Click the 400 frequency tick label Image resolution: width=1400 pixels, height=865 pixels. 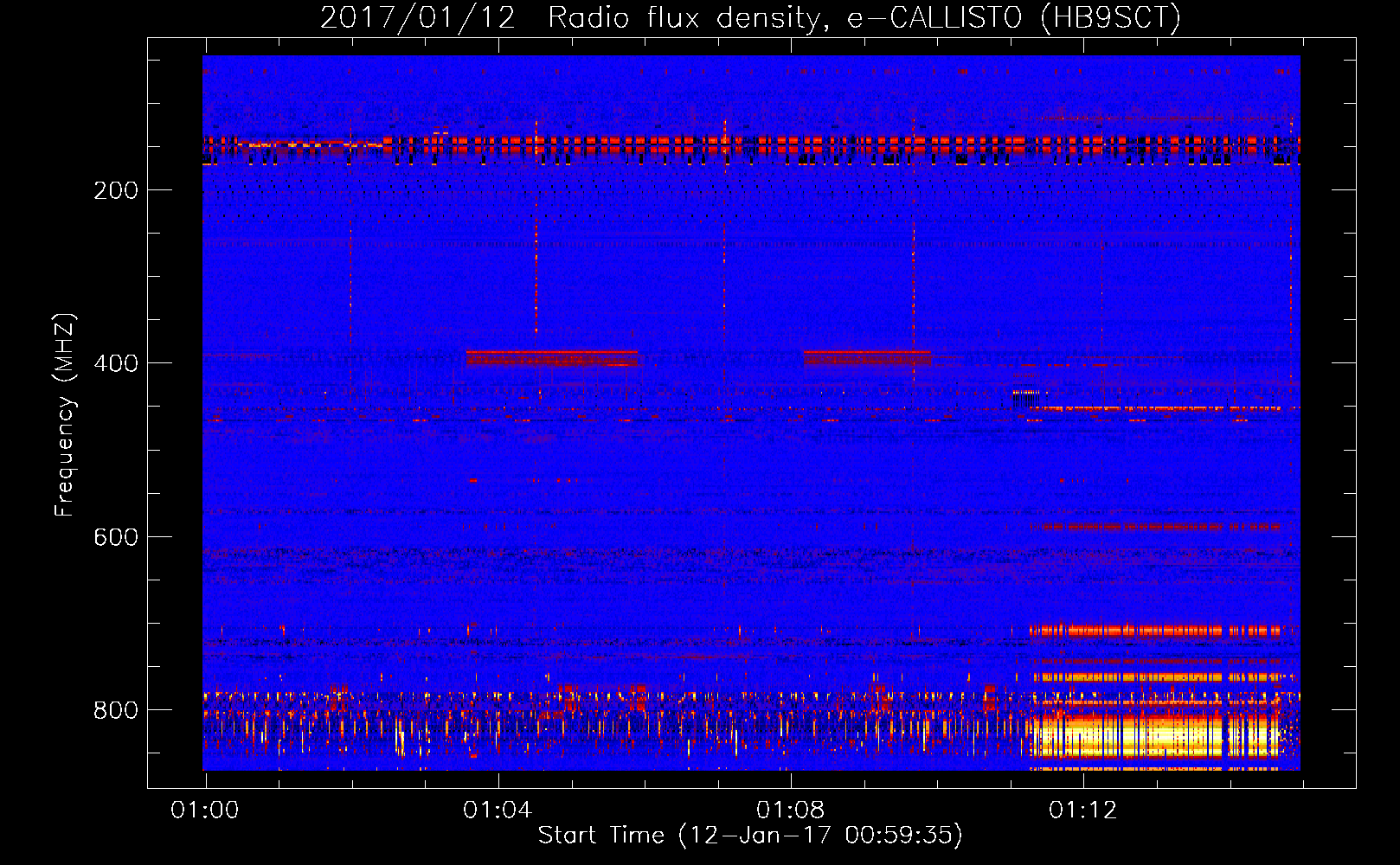pos(116,363)
